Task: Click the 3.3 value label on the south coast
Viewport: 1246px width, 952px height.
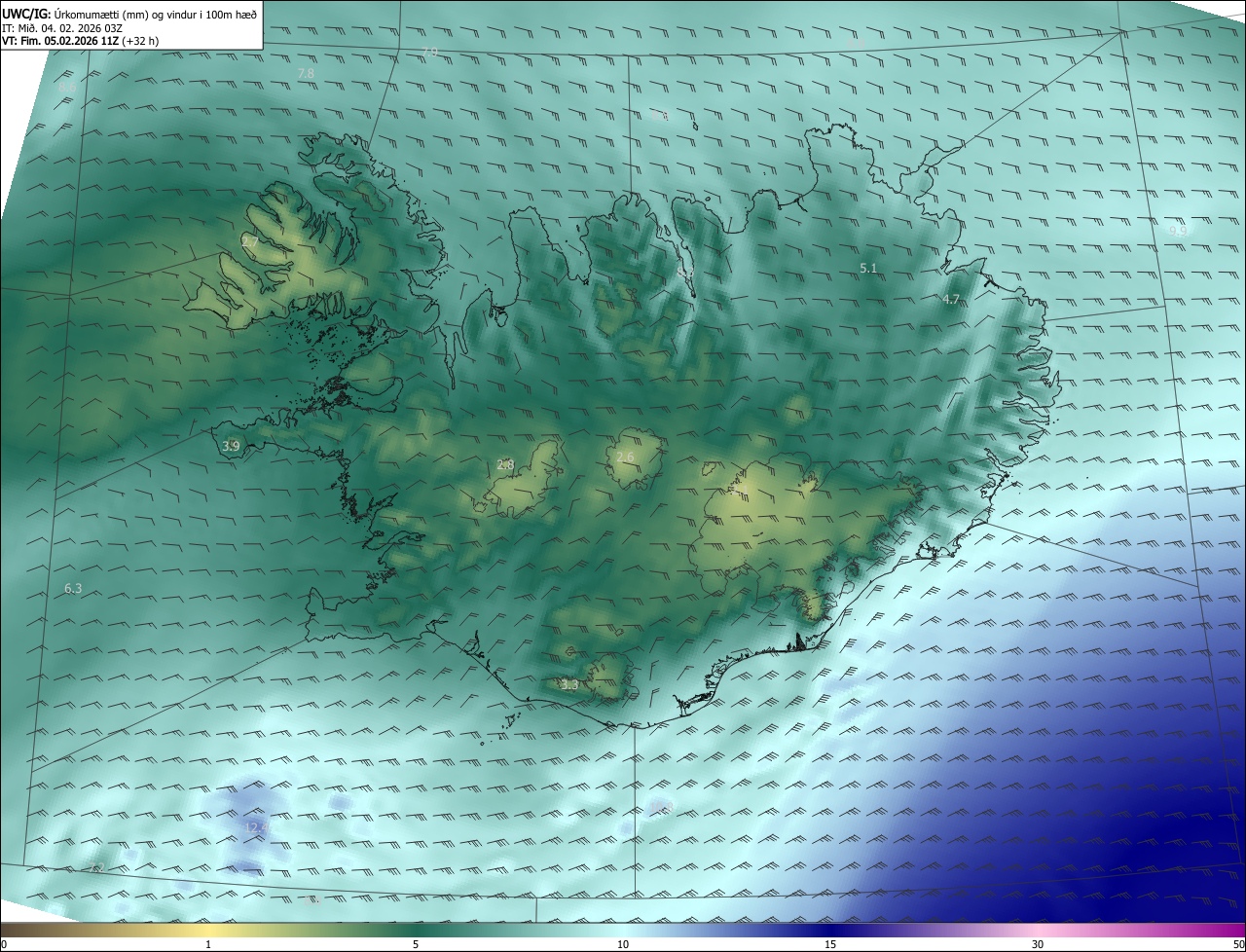Action: 569,685
